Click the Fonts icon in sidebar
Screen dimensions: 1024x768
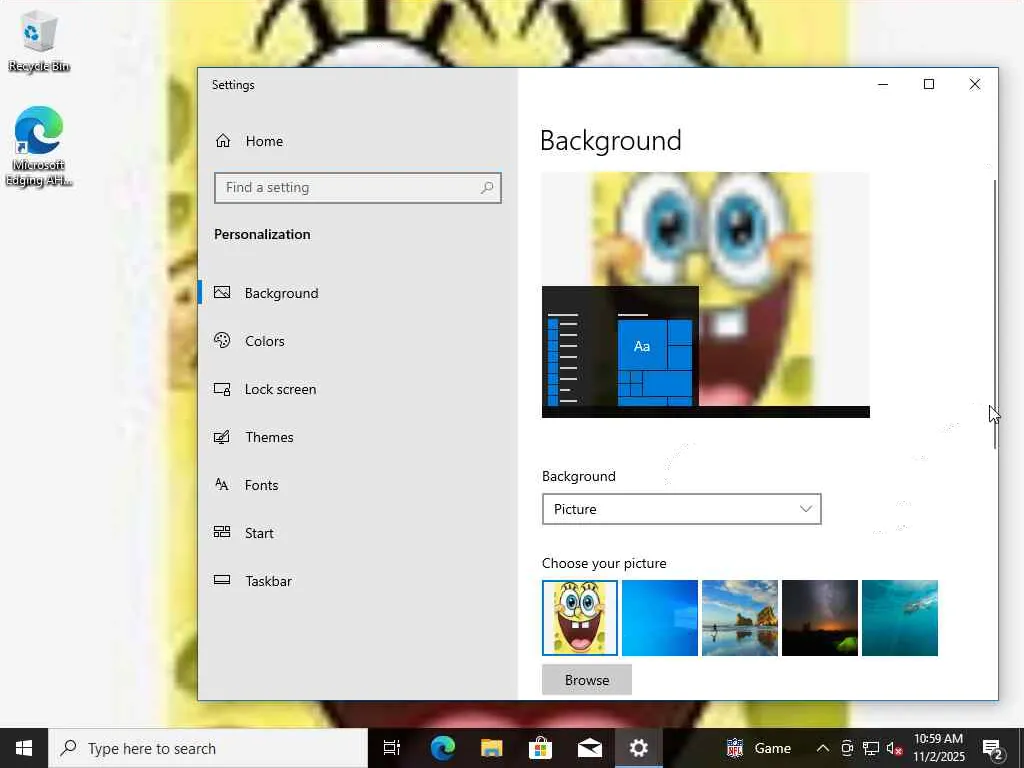coord(222,485)
